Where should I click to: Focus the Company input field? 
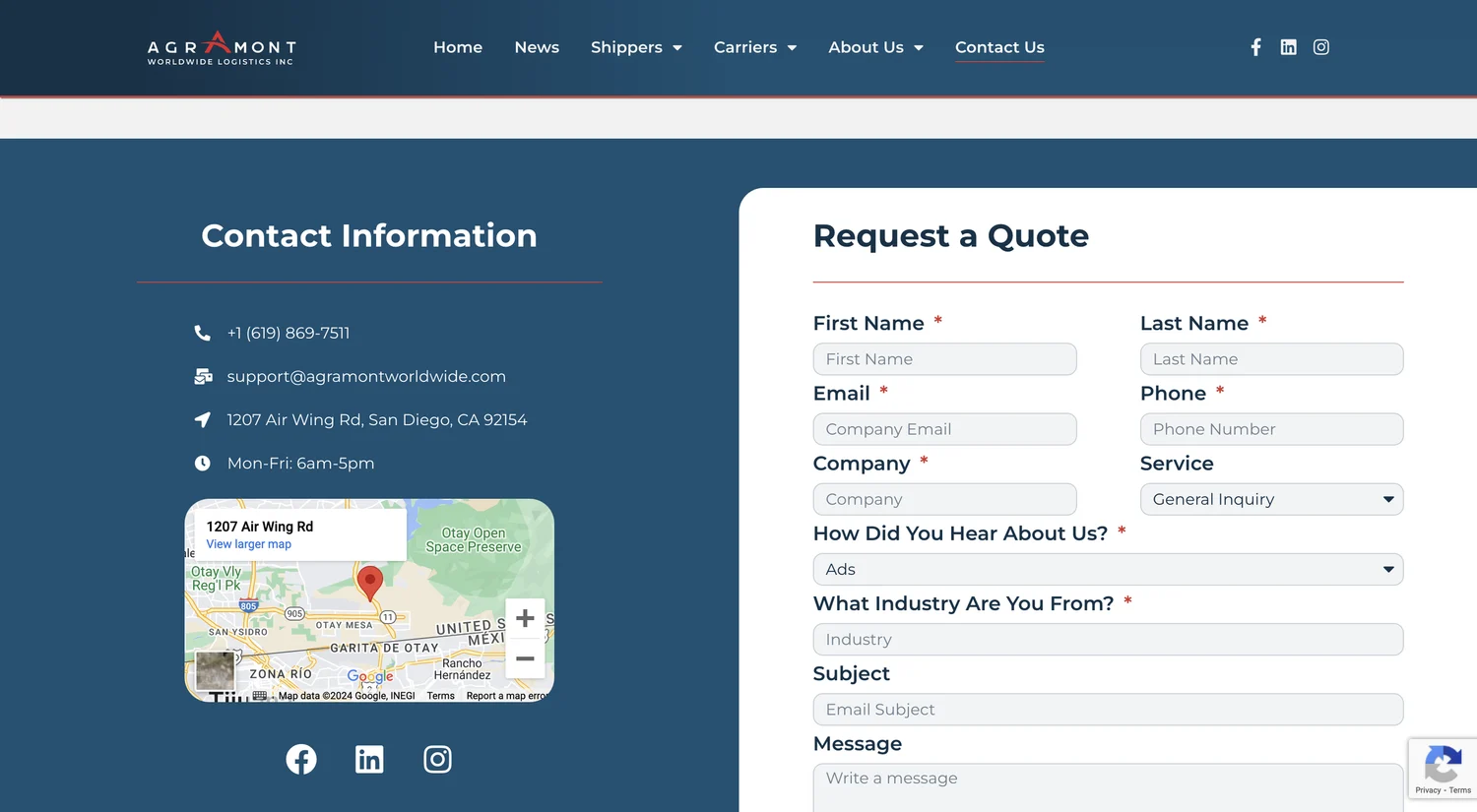pos(944,499)
